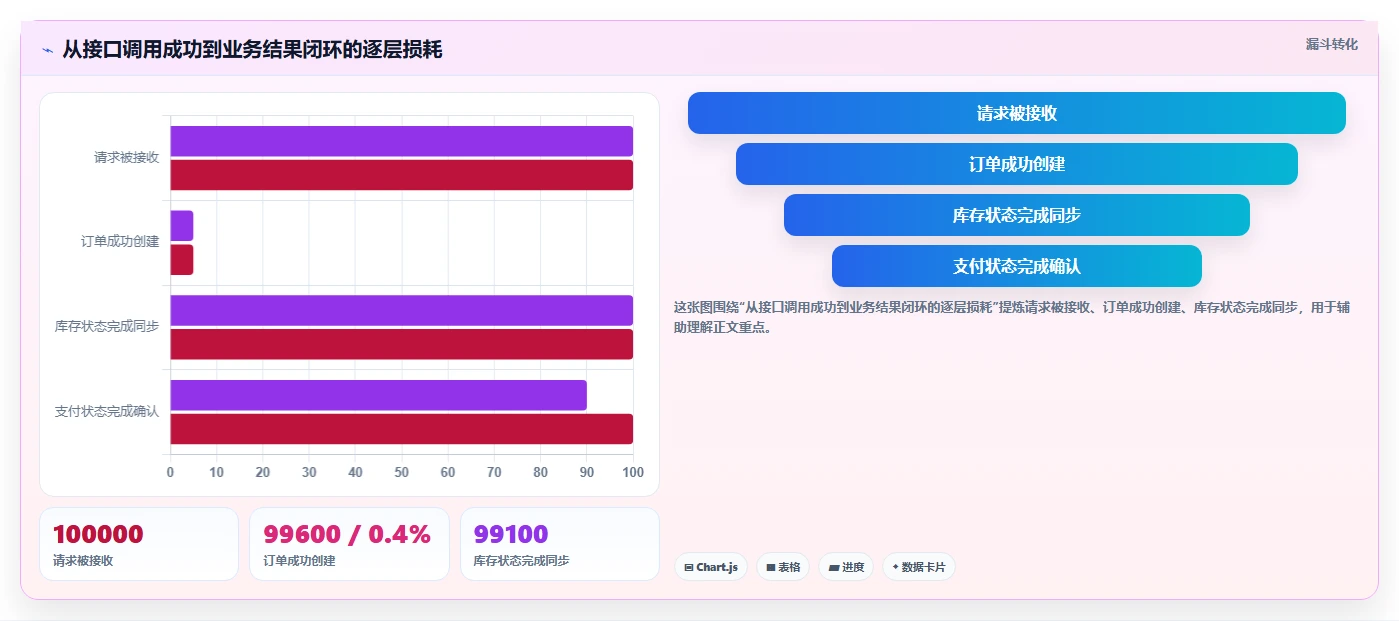Image resolution: width=1399 pixels, height=621 pixels.
Task: Click the short purple bar for 订单成功创建
Action: coord(181,226)
